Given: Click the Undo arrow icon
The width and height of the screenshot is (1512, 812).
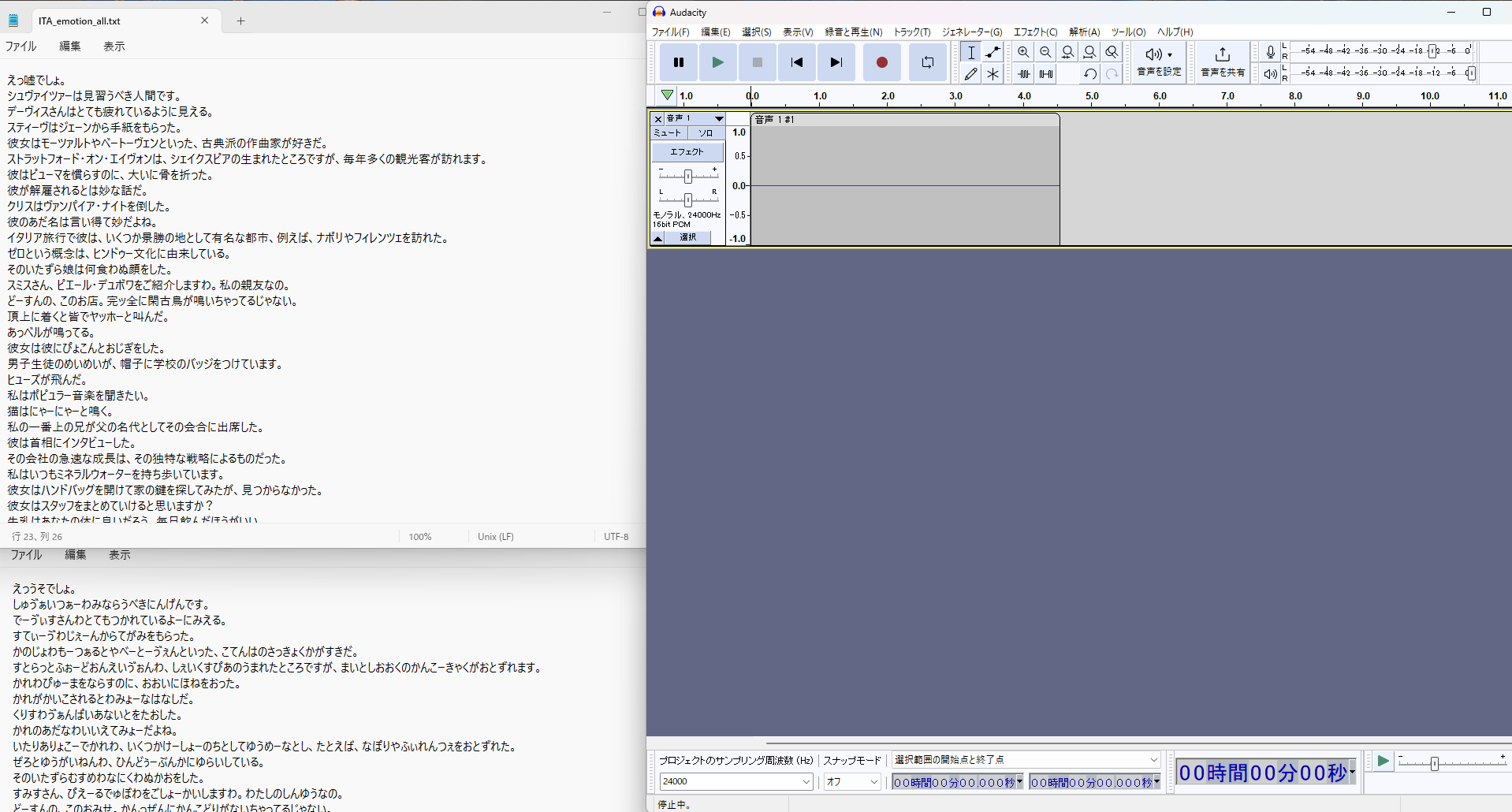Looking at the screenshot, I should (1089, 73).
